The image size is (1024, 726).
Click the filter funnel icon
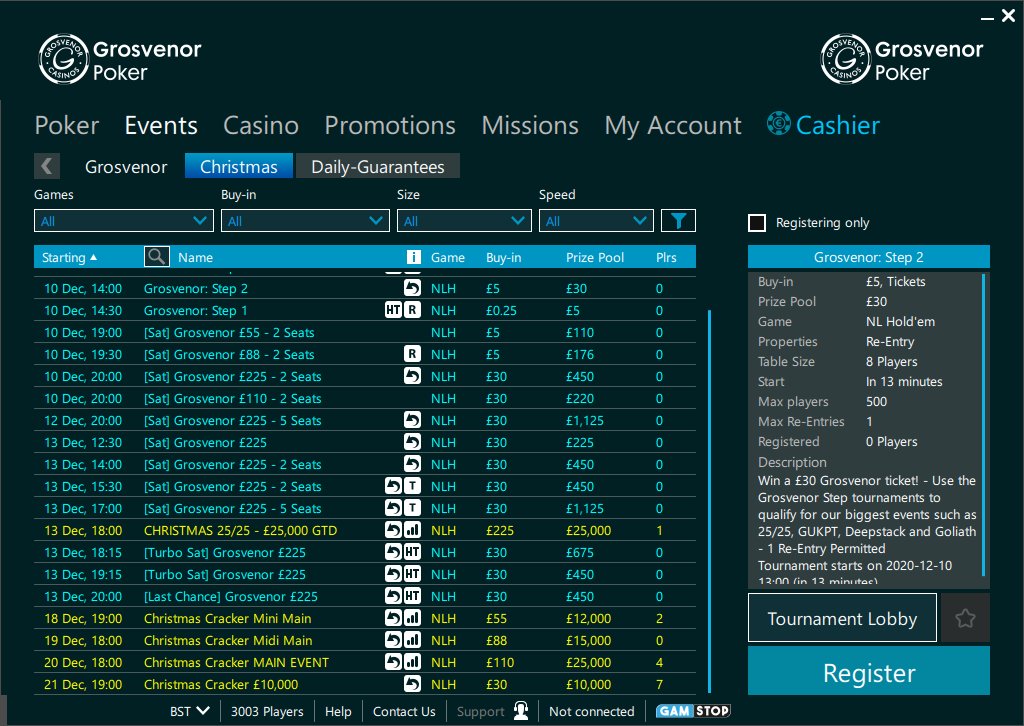pyautogui.click(x=678, y=221)
